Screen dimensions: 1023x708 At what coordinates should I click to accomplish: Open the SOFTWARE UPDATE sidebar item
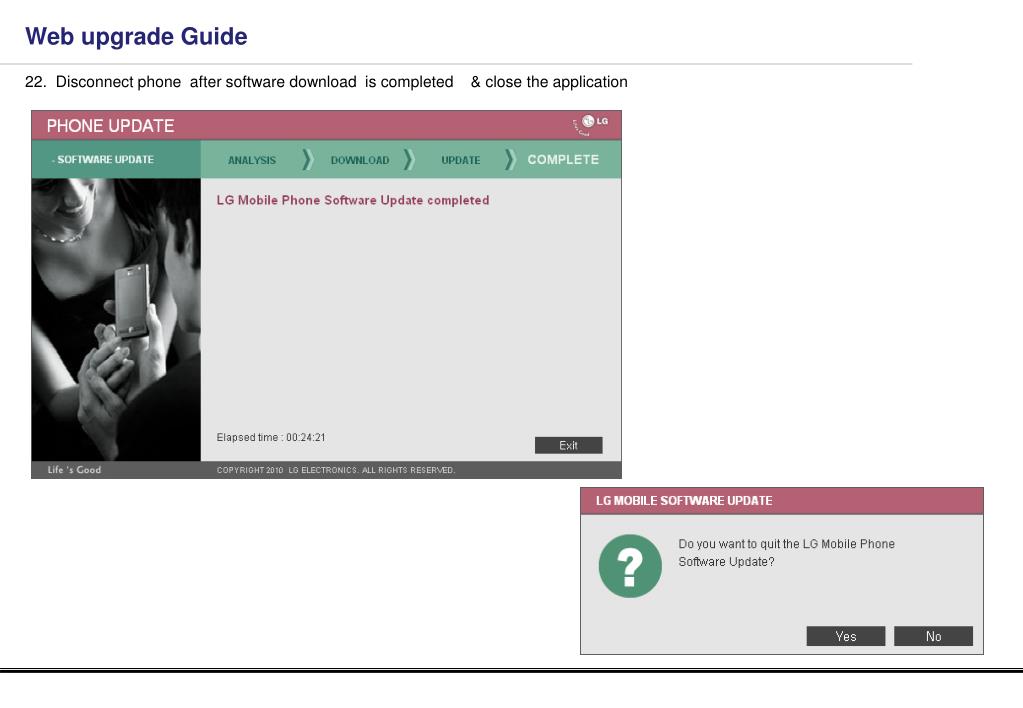click(103, 159)
